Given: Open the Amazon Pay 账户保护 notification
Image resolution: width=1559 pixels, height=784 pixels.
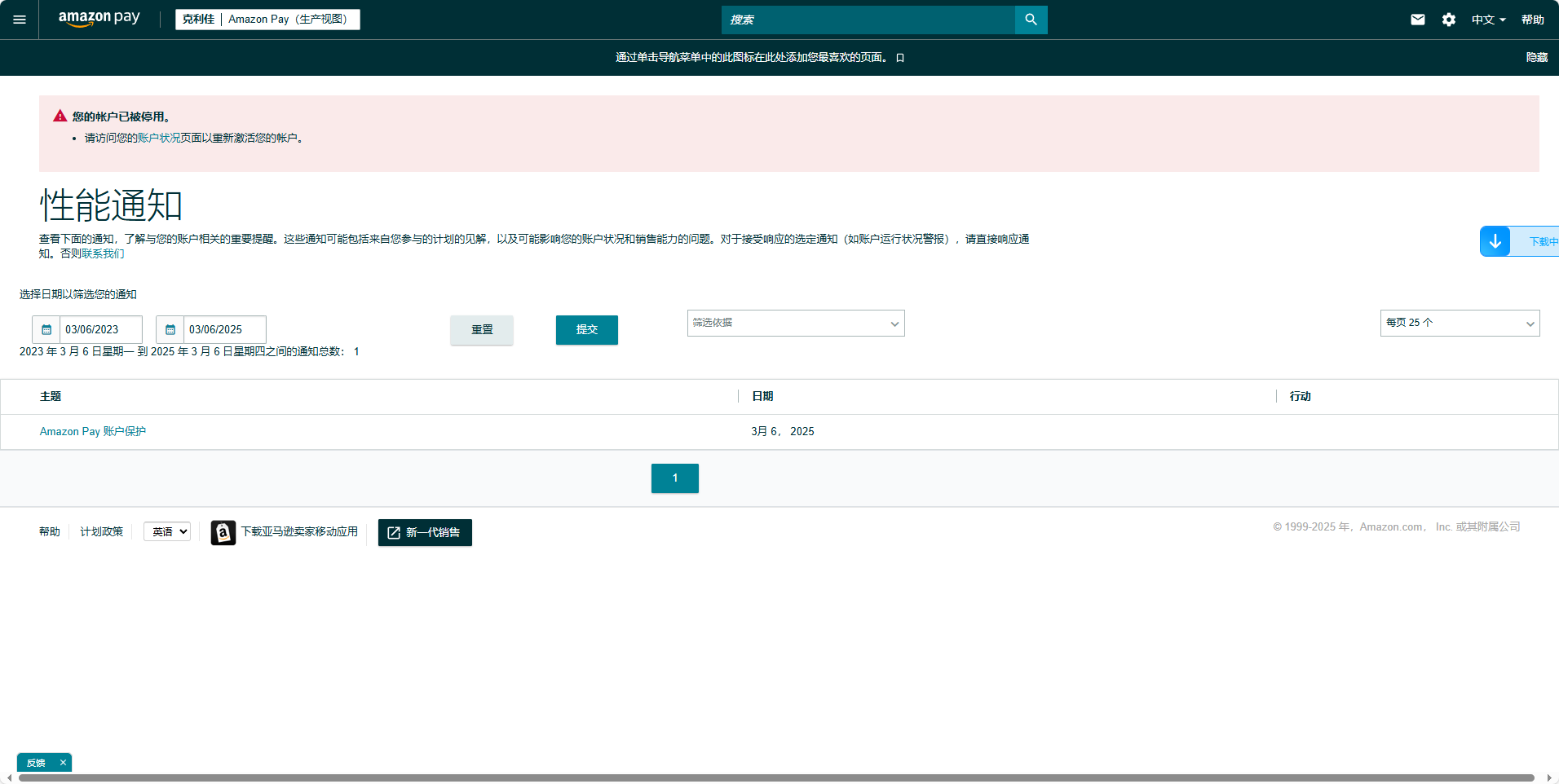Looking at the screenshot, I should tap(93, 431).
